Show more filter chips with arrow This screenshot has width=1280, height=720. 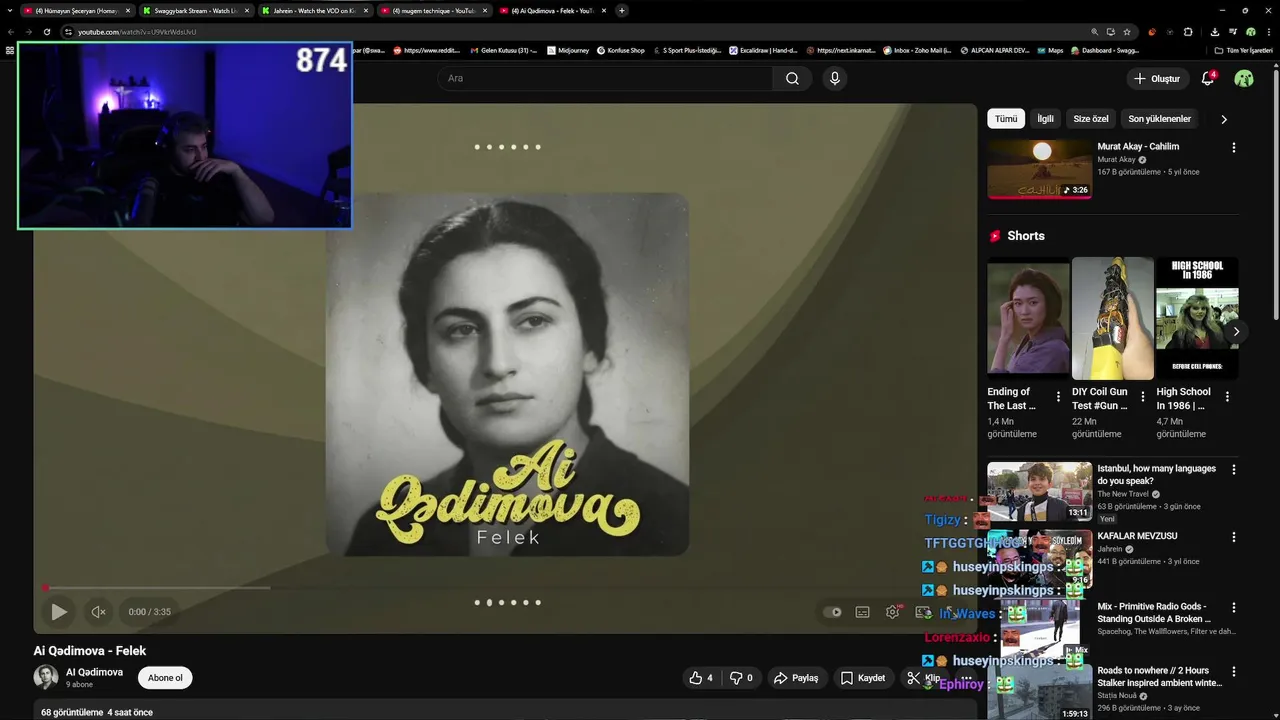pos(1223,119)
